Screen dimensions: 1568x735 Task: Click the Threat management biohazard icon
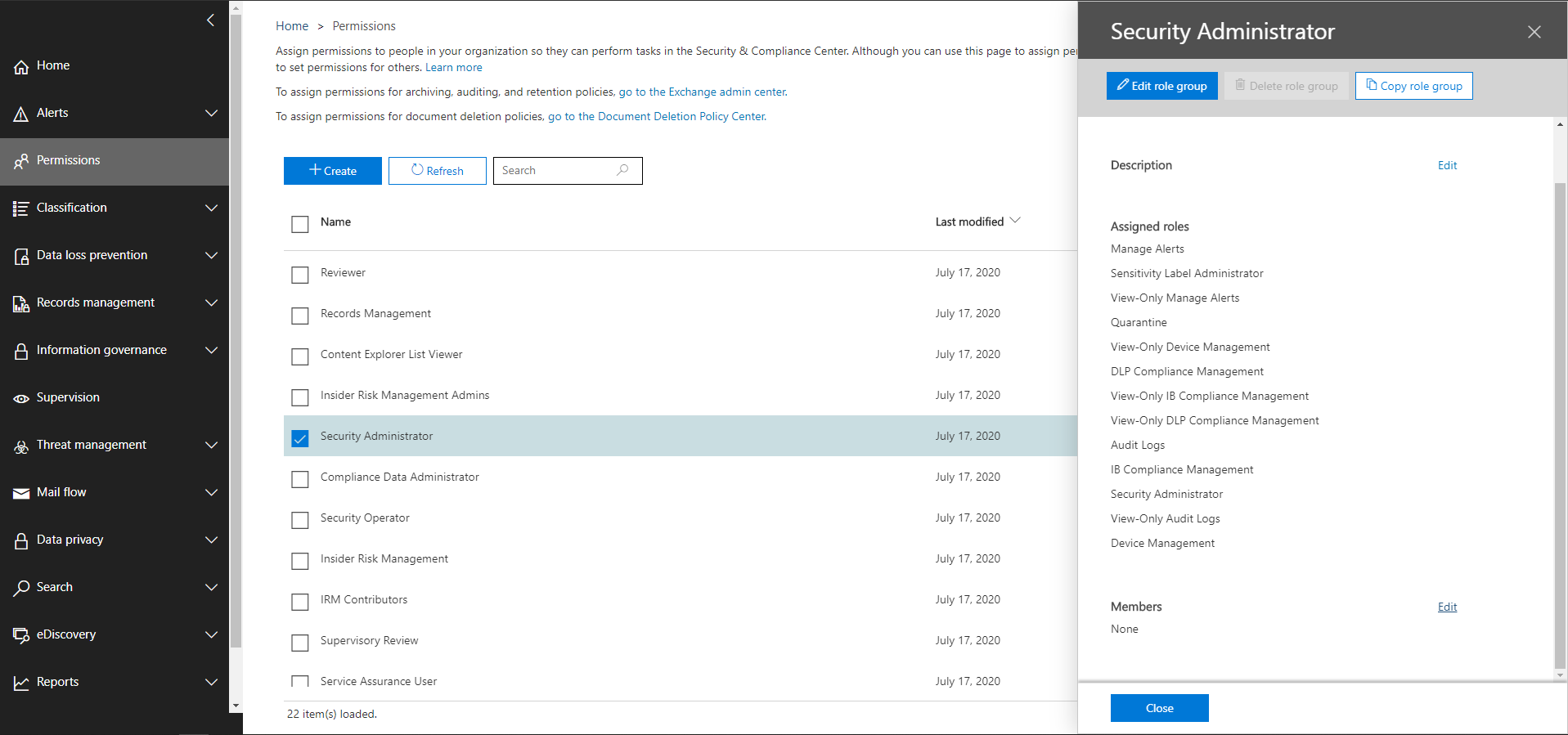[21, 446]
